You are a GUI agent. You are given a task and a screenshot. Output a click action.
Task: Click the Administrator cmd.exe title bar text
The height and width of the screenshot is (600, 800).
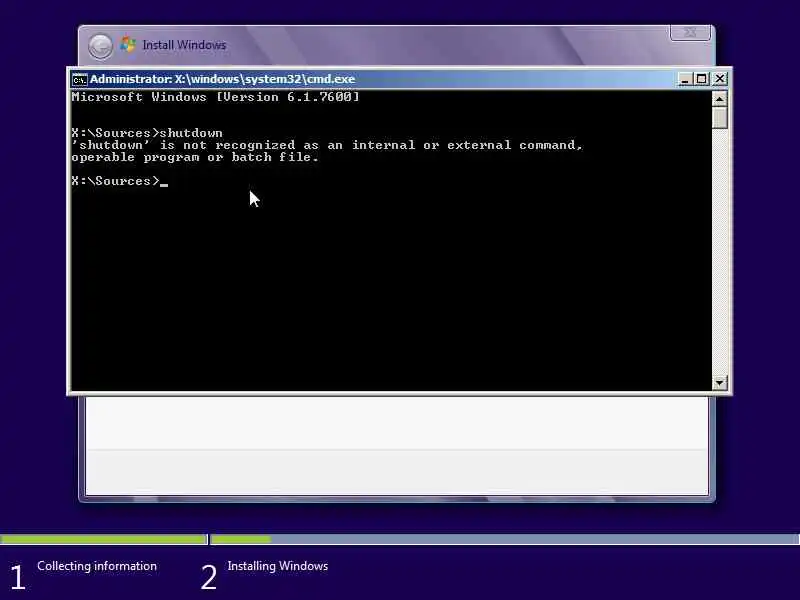[222, 79]
